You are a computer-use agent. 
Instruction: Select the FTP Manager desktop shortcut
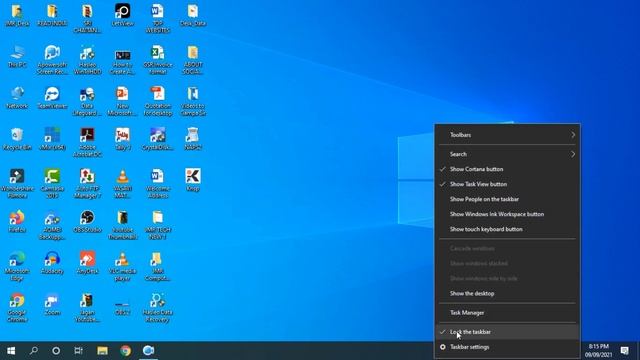pyautogui.click(x=87, y=184)
